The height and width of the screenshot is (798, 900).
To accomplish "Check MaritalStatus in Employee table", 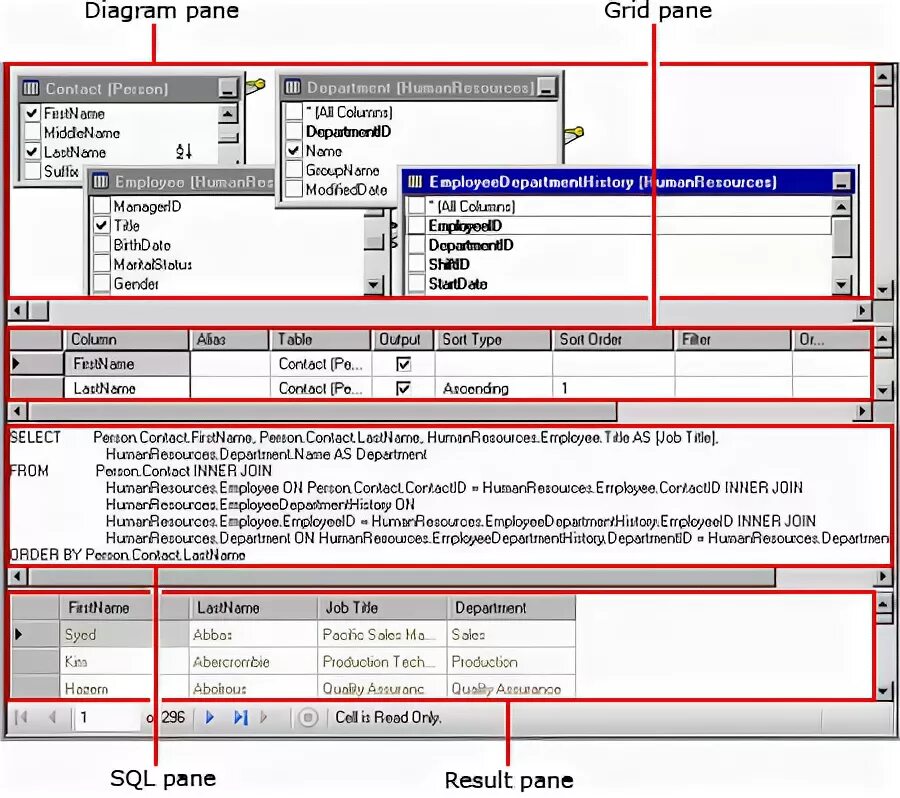I will click(x=102, y=264).
